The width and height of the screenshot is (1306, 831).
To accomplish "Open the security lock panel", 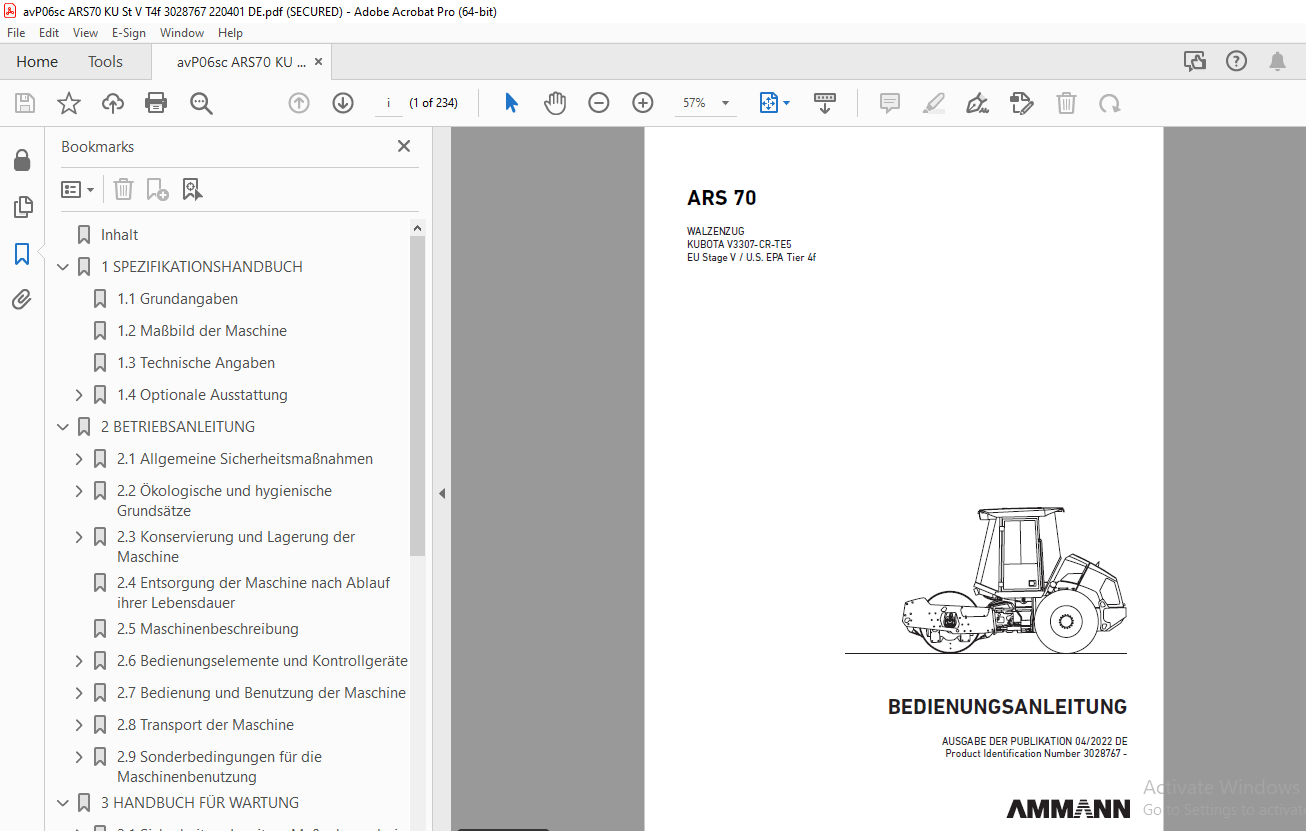I will click(22, 160).
